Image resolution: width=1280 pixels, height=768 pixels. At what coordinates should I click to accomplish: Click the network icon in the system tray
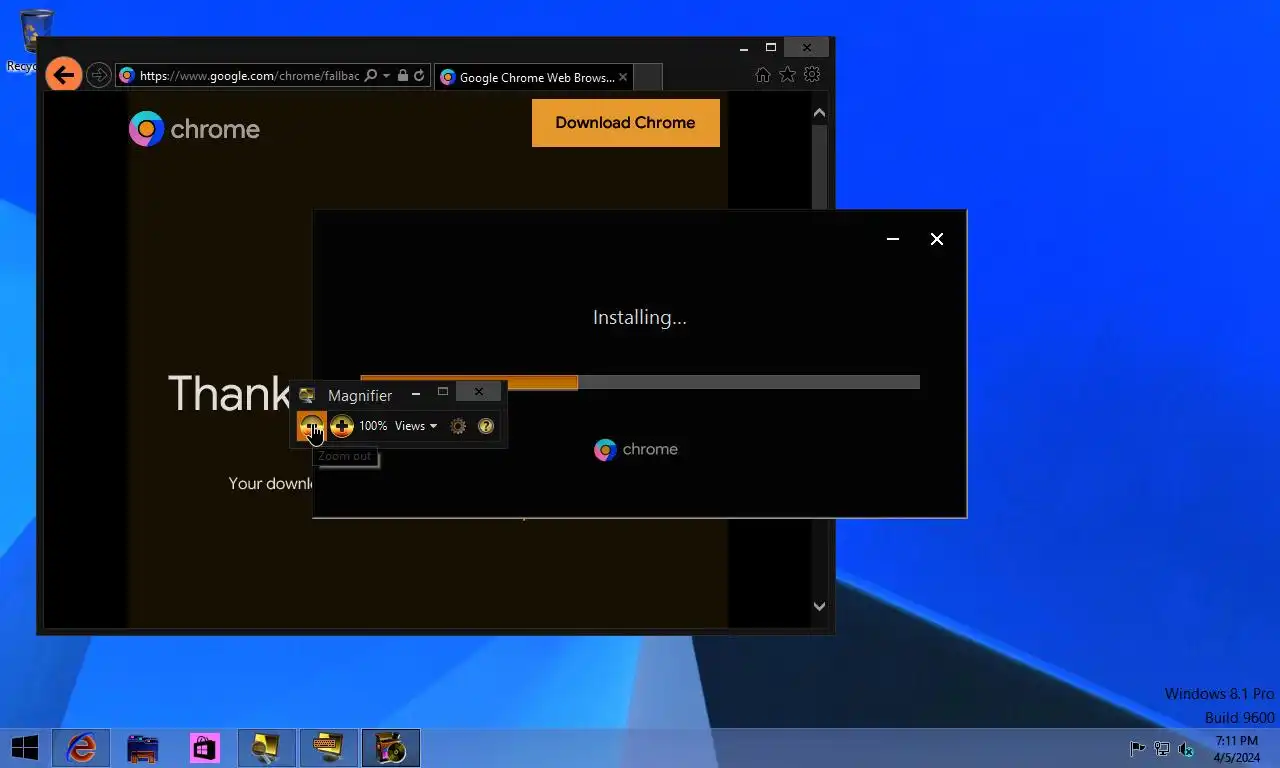[x=1162, y=748]
